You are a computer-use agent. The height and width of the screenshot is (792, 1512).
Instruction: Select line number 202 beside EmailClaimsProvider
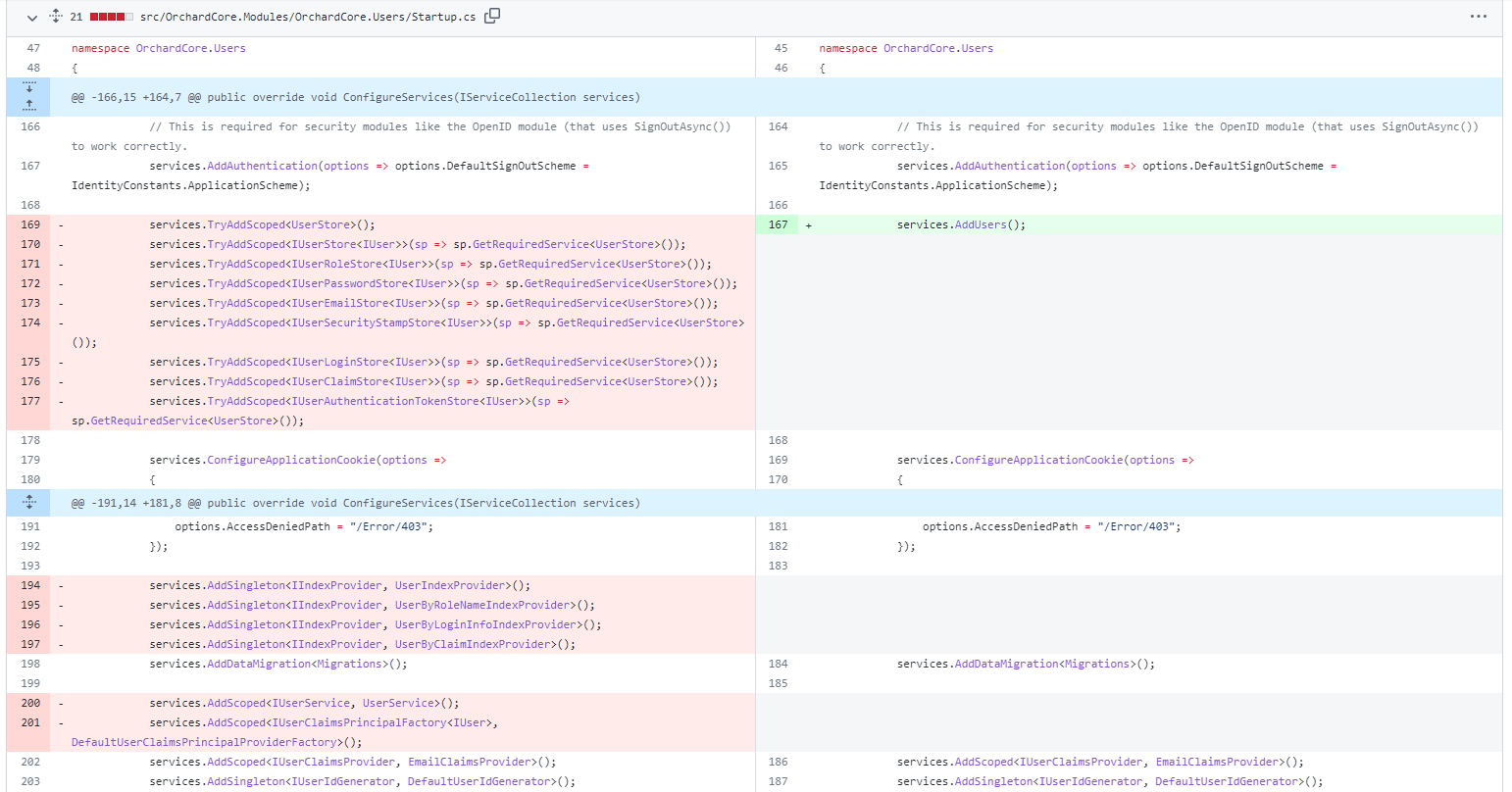(x=29, y=762)
